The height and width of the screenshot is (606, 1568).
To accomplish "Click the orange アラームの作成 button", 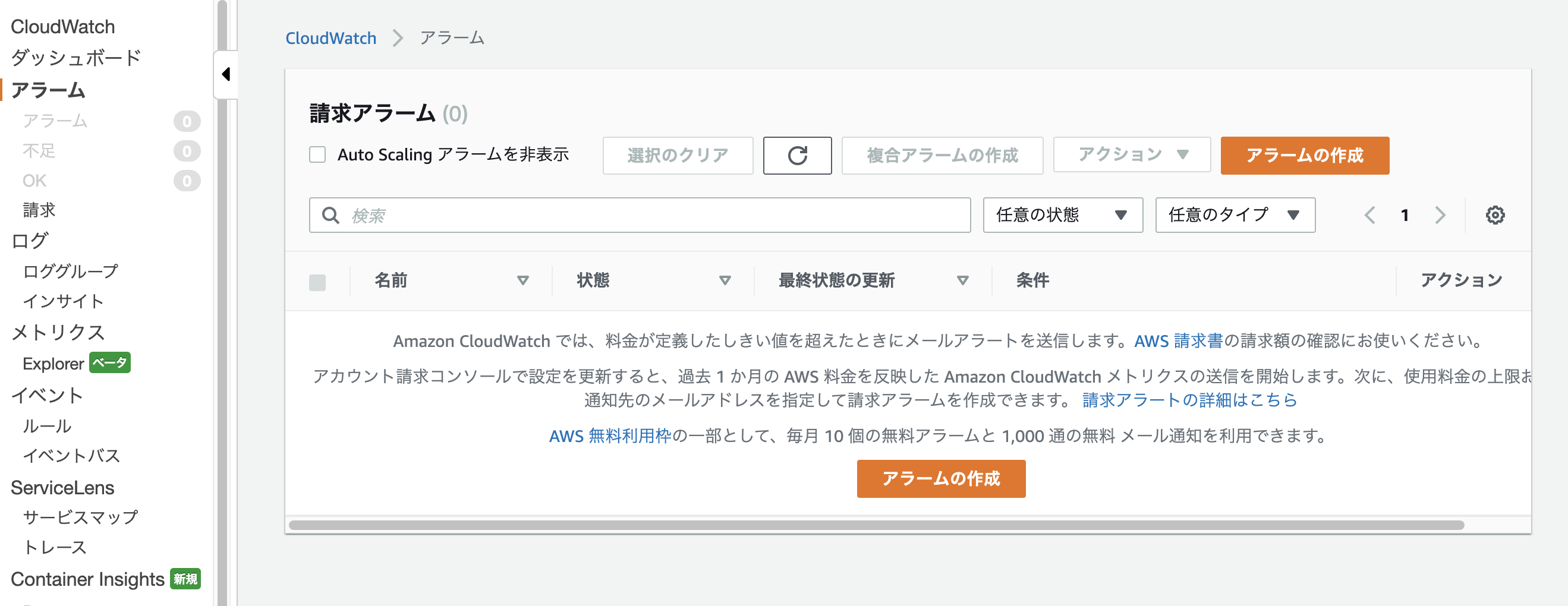I will point(1305,156).
